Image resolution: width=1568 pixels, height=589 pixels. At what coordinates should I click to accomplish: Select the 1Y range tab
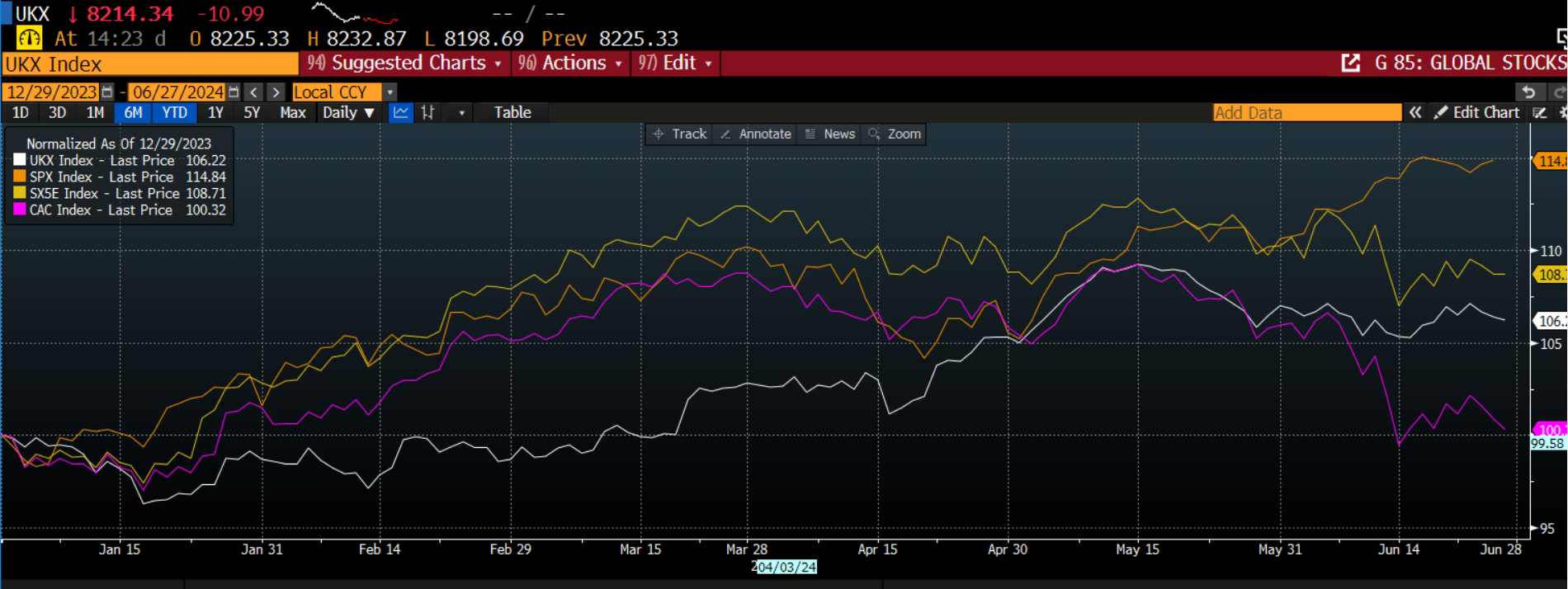215,113
